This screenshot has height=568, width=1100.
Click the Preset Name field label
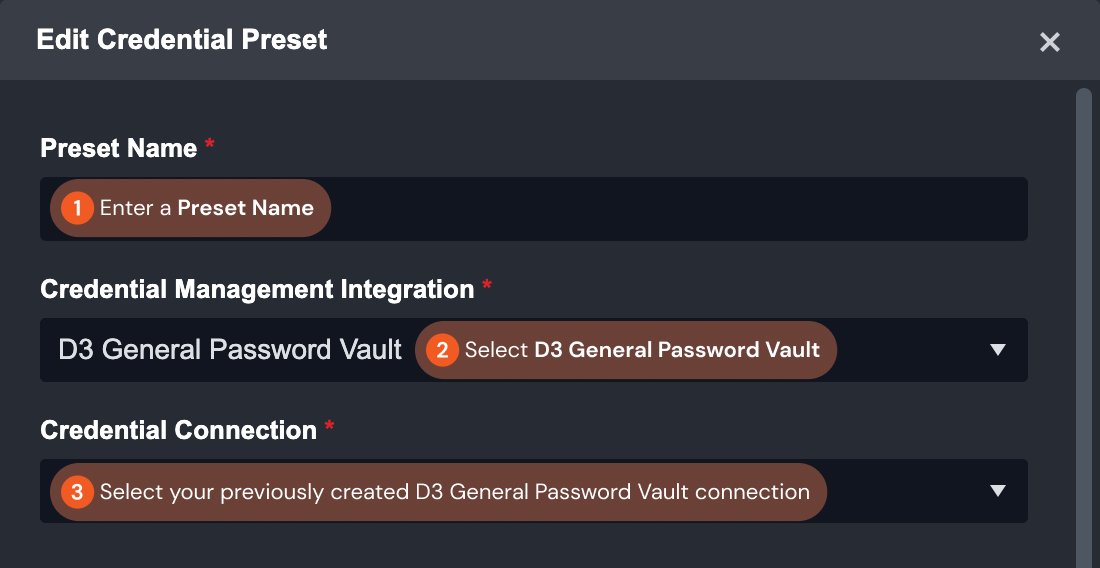(118, 148)
